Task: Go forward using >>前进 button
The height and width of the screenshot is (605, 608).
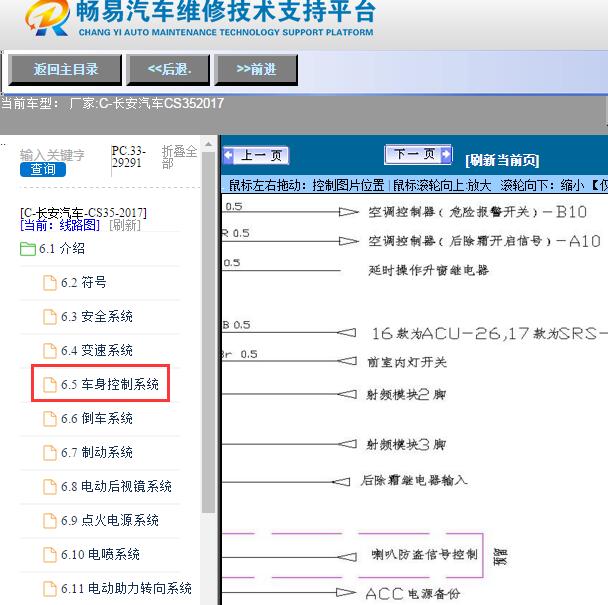Action: [256, 70]
